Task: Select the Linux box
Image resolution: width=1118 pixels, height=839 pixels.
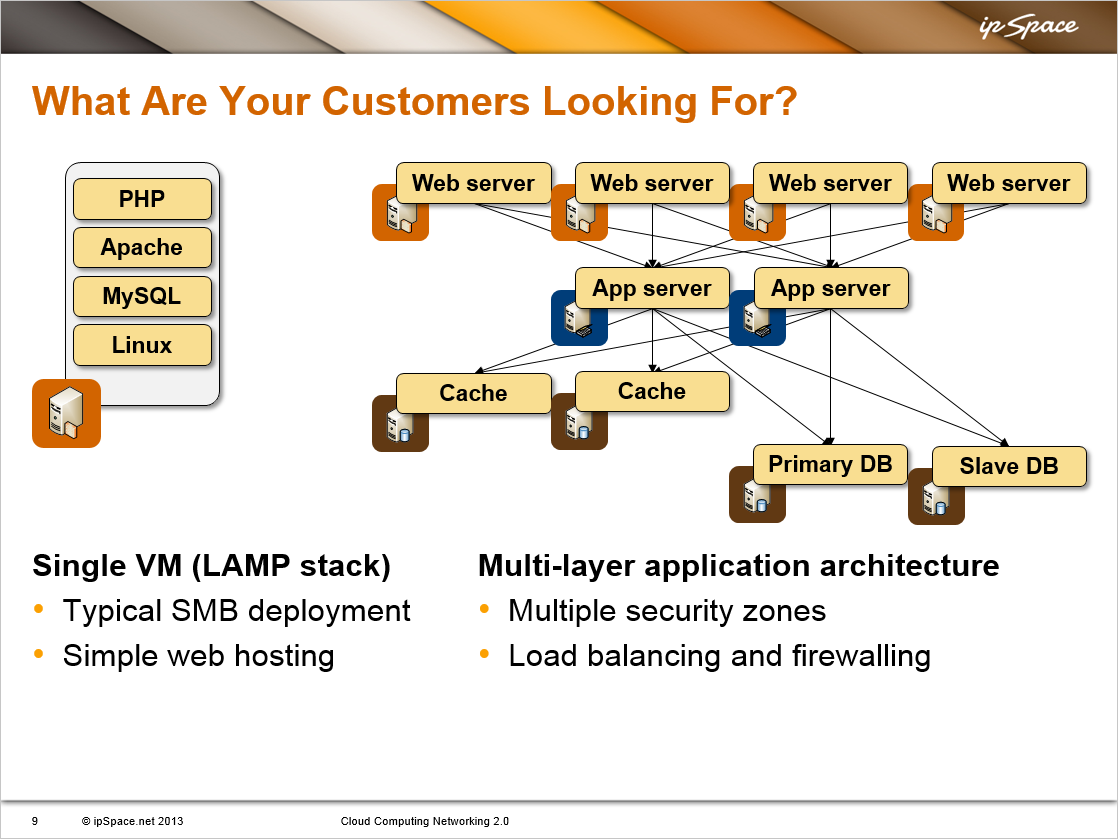Action: coord(142,345)
